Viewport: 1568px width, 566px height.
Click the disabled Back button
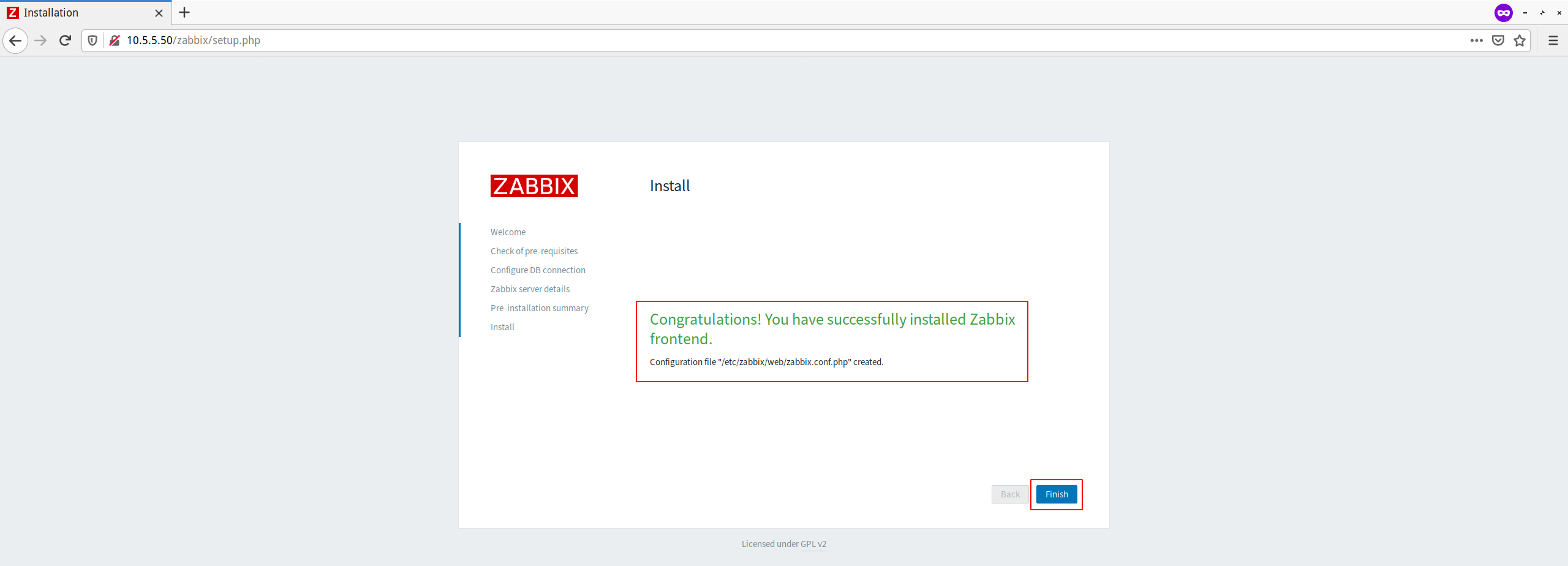pyautogui.click(x=1010, y=494)
